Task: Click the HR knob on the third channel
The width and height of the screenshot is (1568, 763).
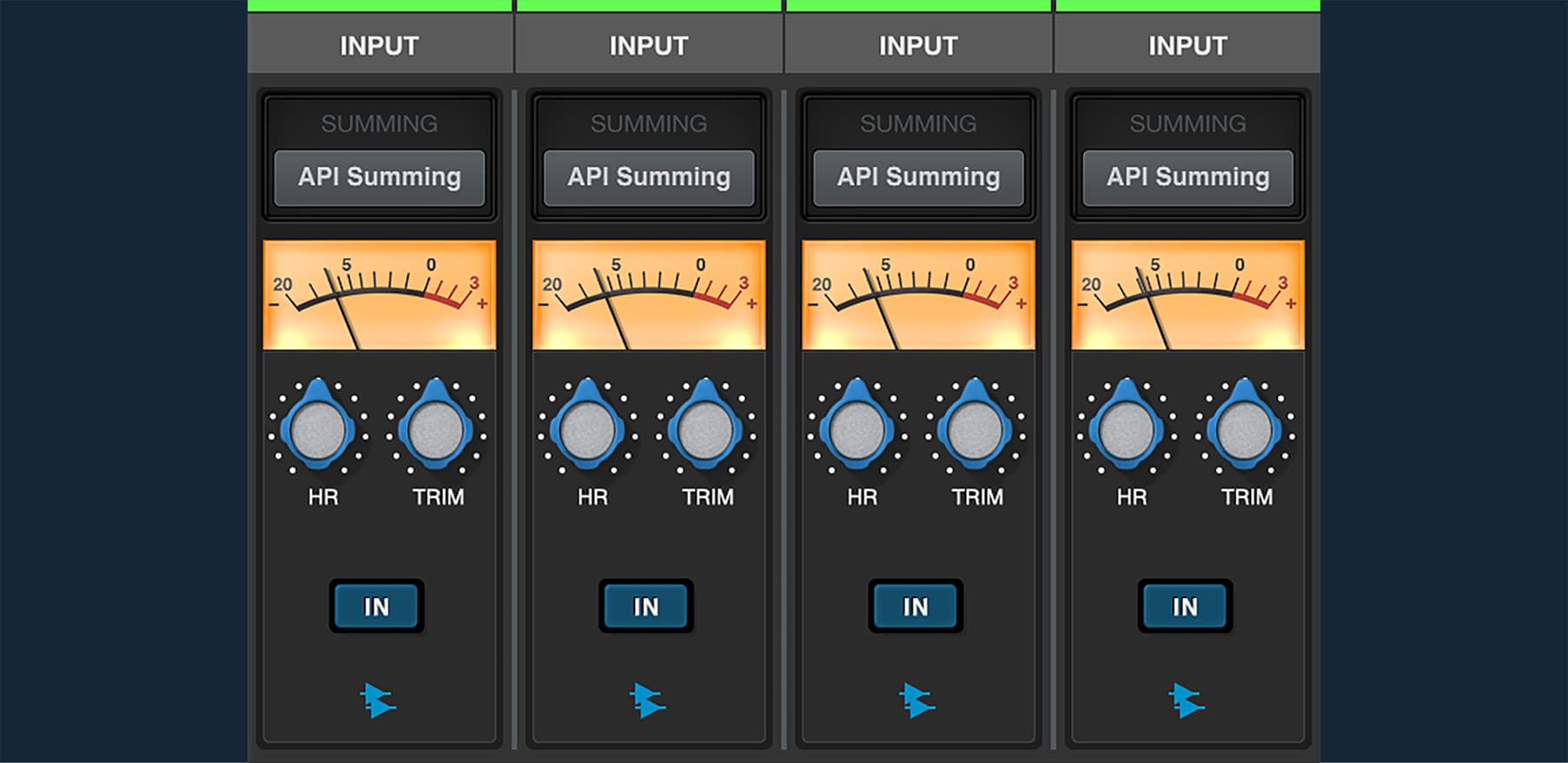Action: coord(857,430)
